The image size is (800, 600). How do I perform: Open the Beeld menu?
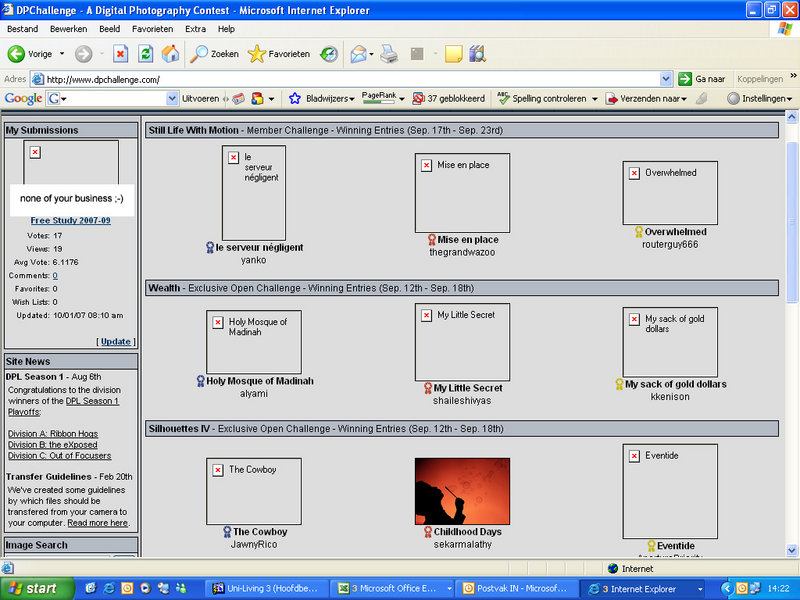110,29
